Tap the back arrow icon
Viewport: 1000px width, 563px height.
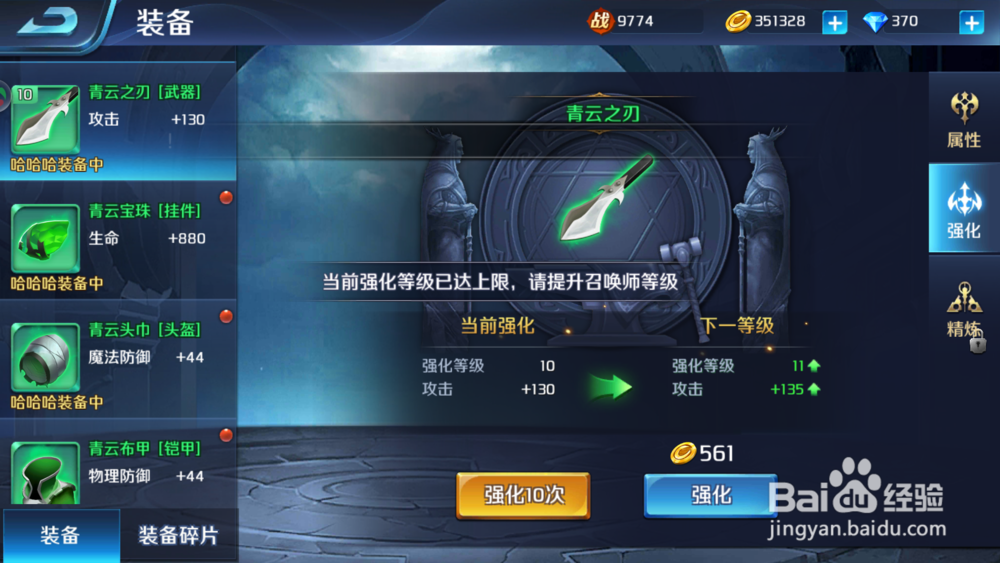tap(48, 20)
